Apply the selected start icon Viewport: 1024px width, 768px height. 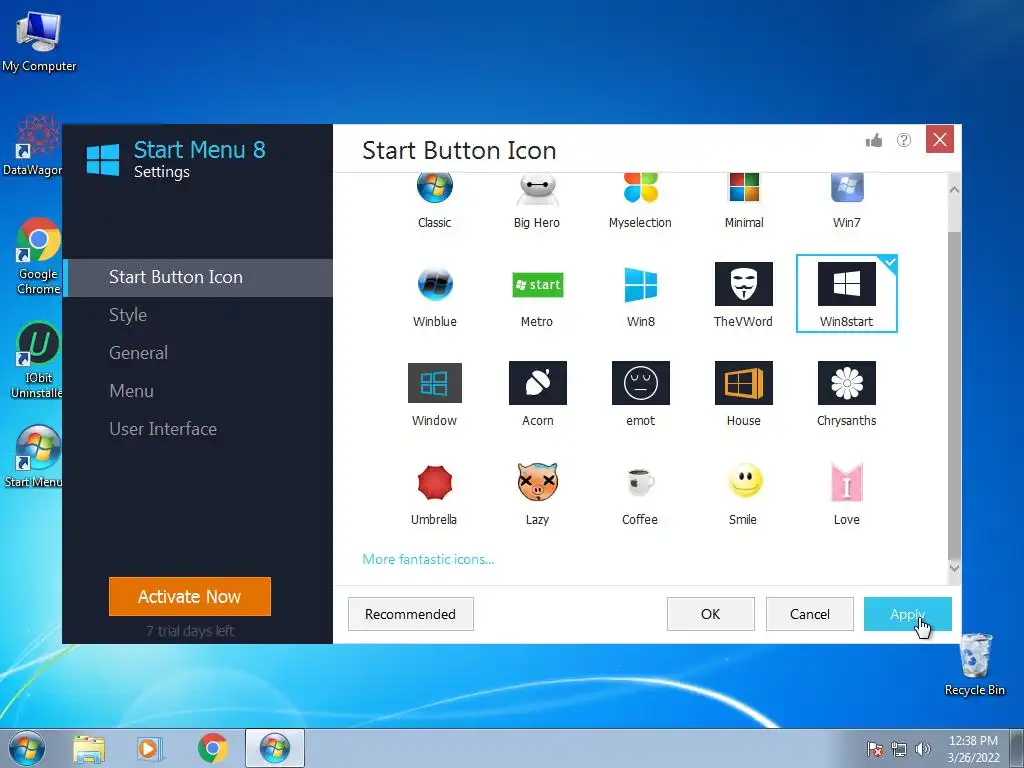point(908,614)
